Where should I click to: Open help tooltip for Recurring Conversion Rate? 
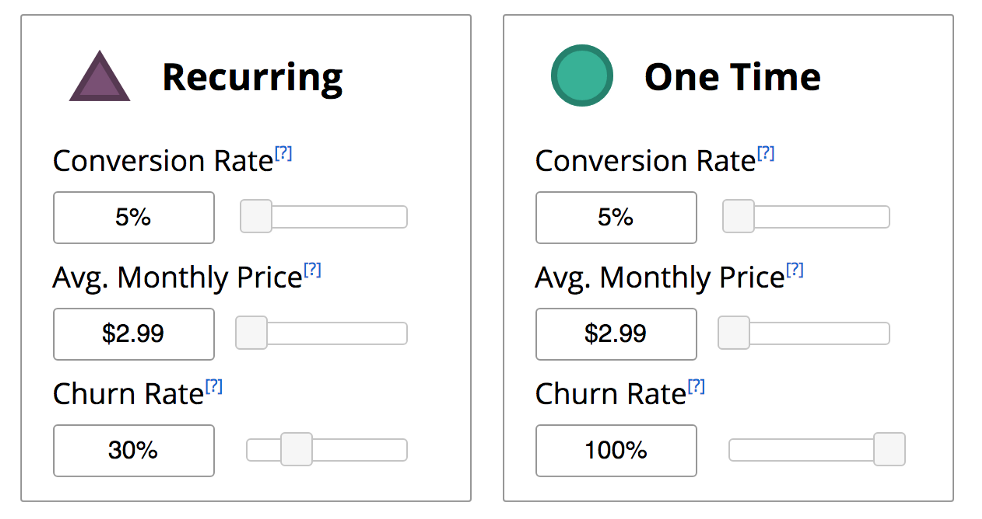[x=284, y=153]
